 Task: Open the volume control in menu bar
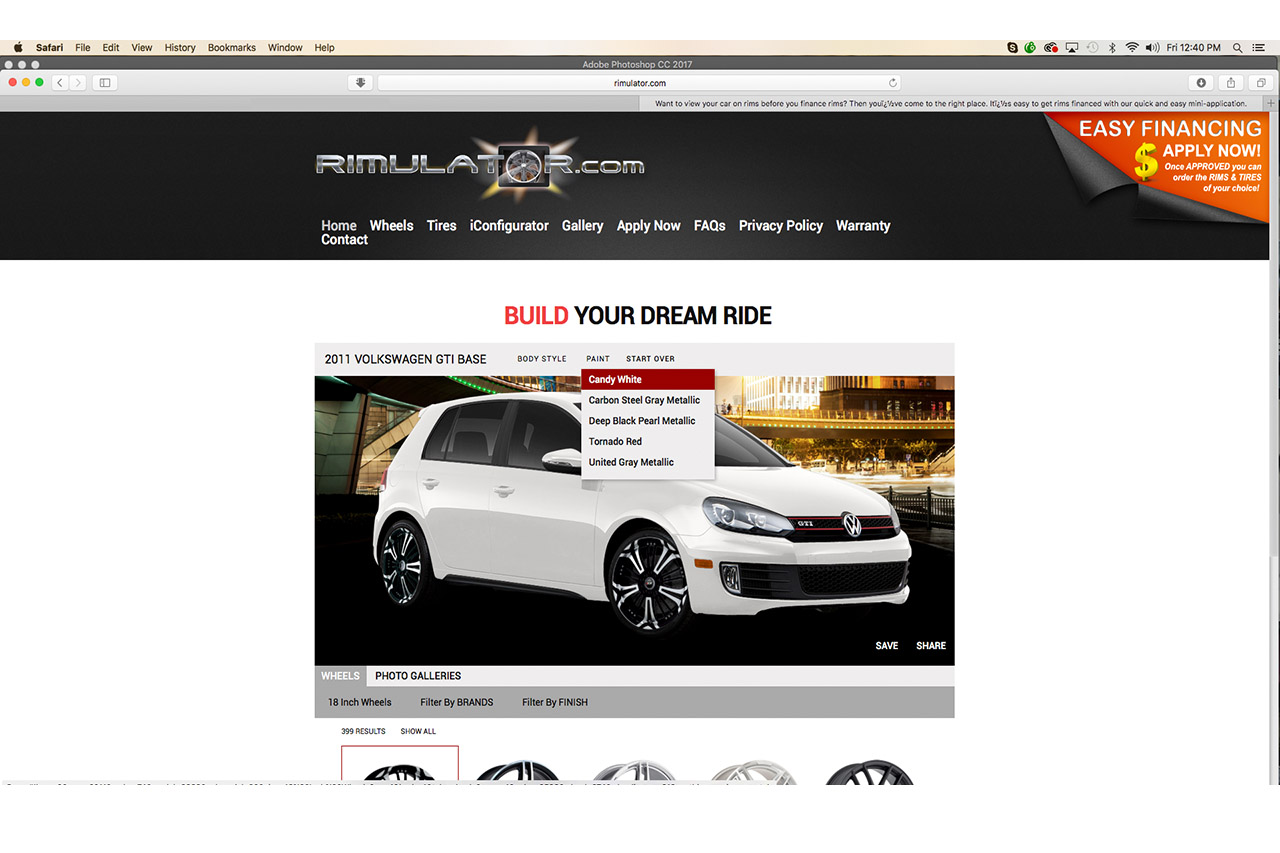pos(1152,47)
